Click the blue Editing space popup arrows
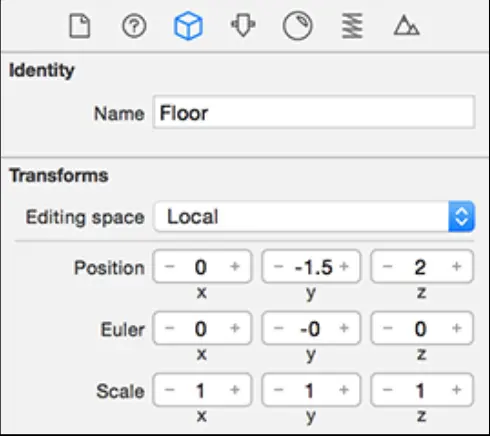The image size is (490, 436). [462, 216]
